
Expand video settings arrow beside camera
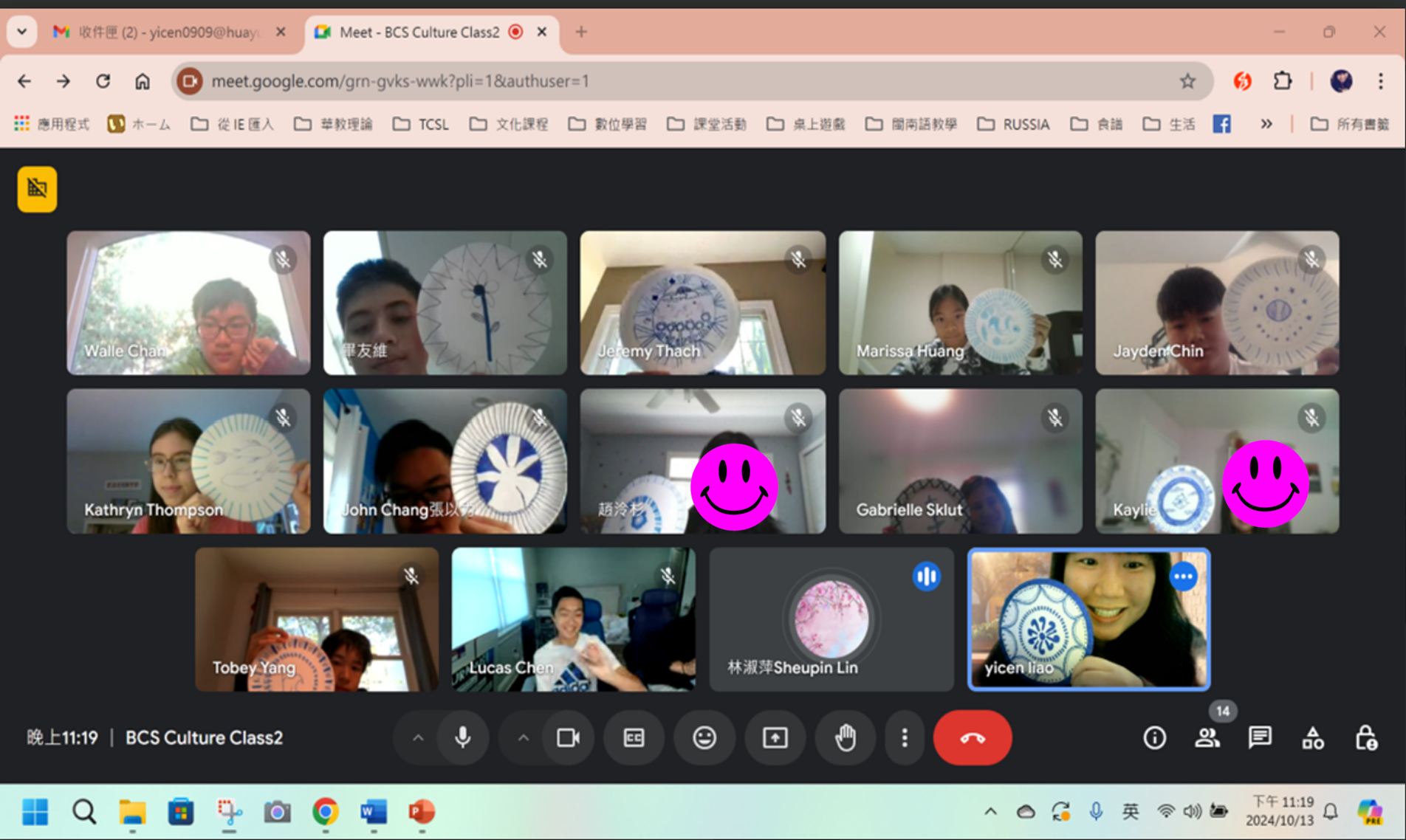(523, 737)
